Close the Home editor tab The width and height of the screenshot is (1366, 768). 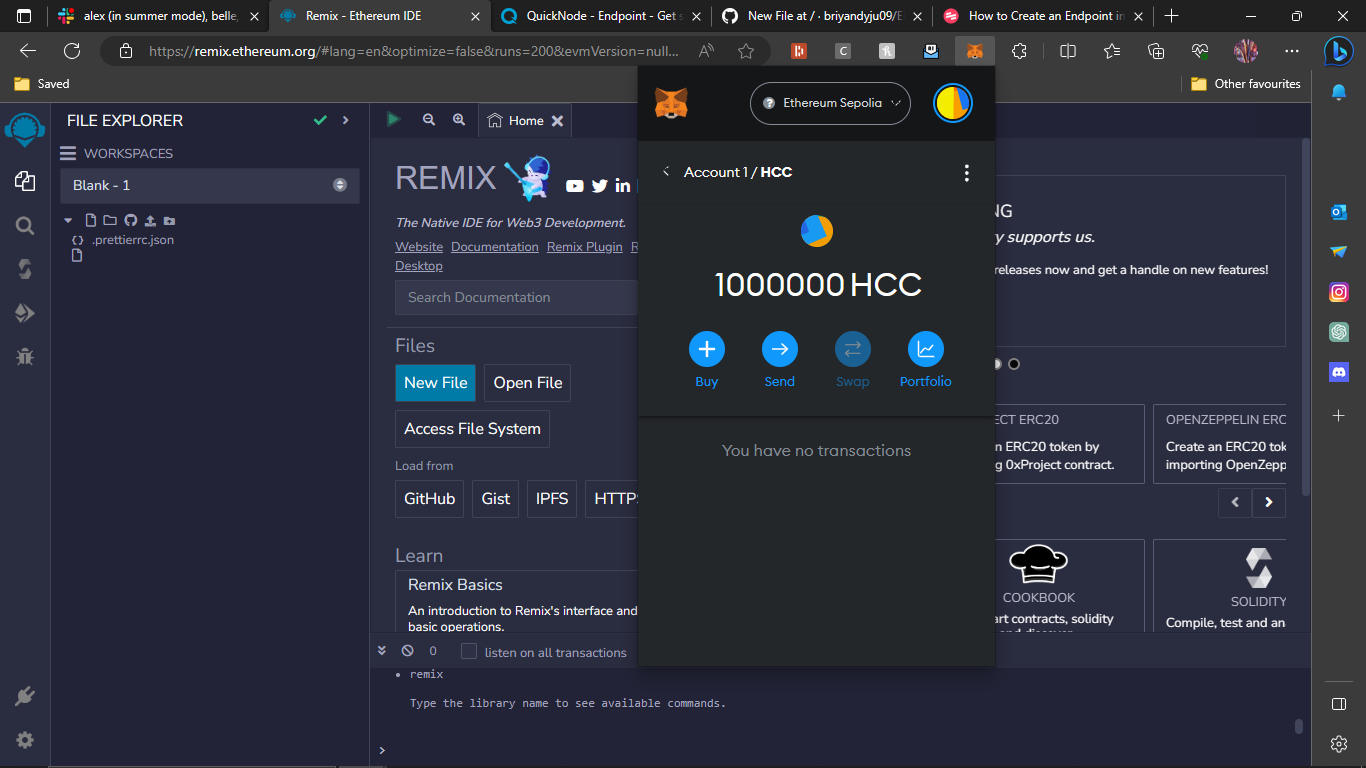coord(558,121)
